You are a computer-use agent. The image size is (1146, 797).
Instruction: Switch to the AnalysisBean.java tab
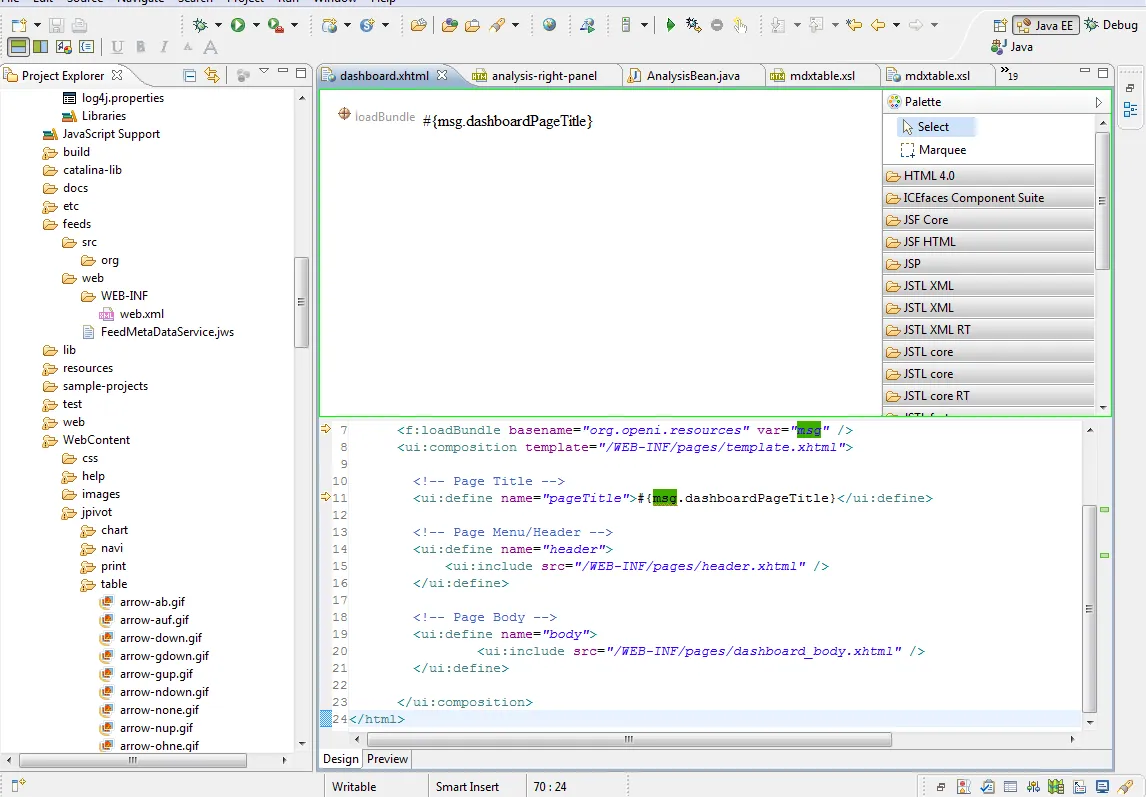click(692, 76)
